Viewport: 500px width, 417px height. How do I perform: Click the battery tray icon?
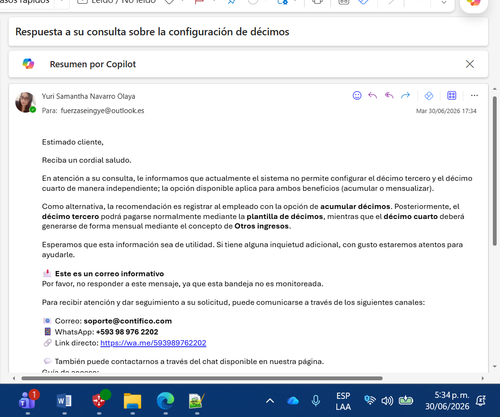pyautogui.click(x=406, y=400)
